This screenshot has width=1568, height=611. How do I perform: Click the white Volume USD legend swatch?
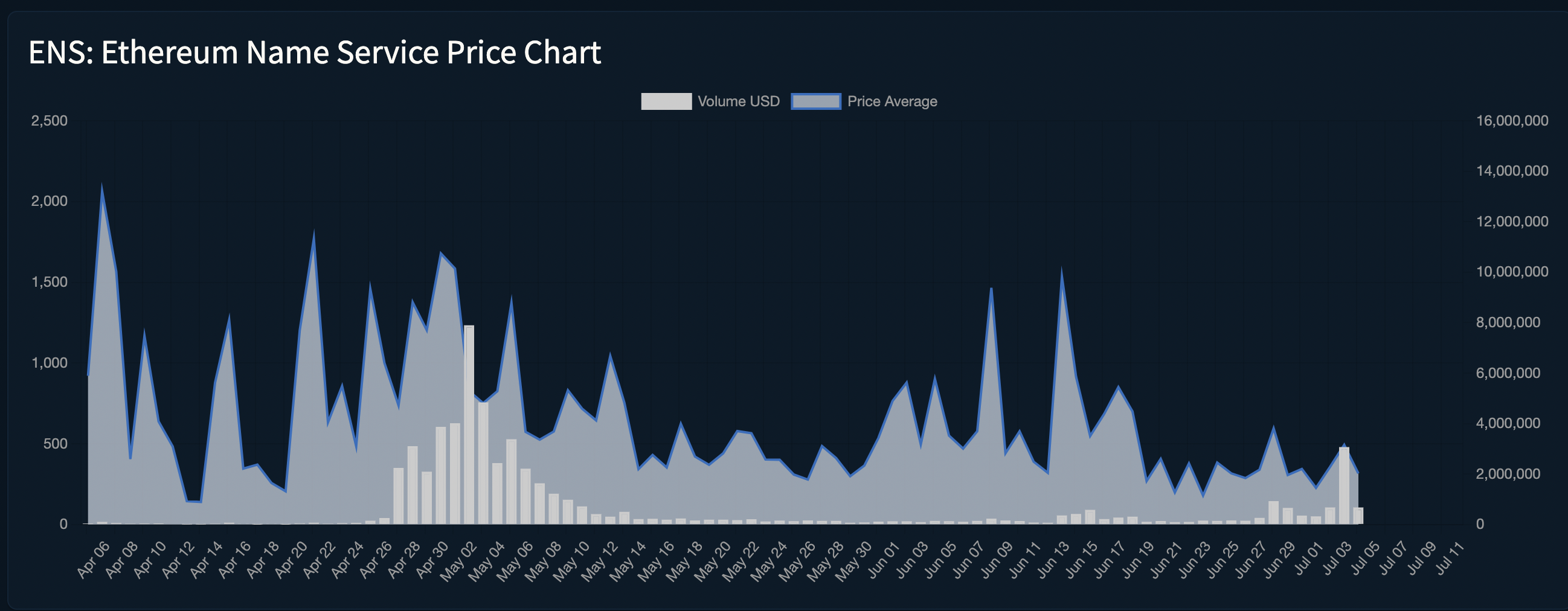(x=666, y=101)
